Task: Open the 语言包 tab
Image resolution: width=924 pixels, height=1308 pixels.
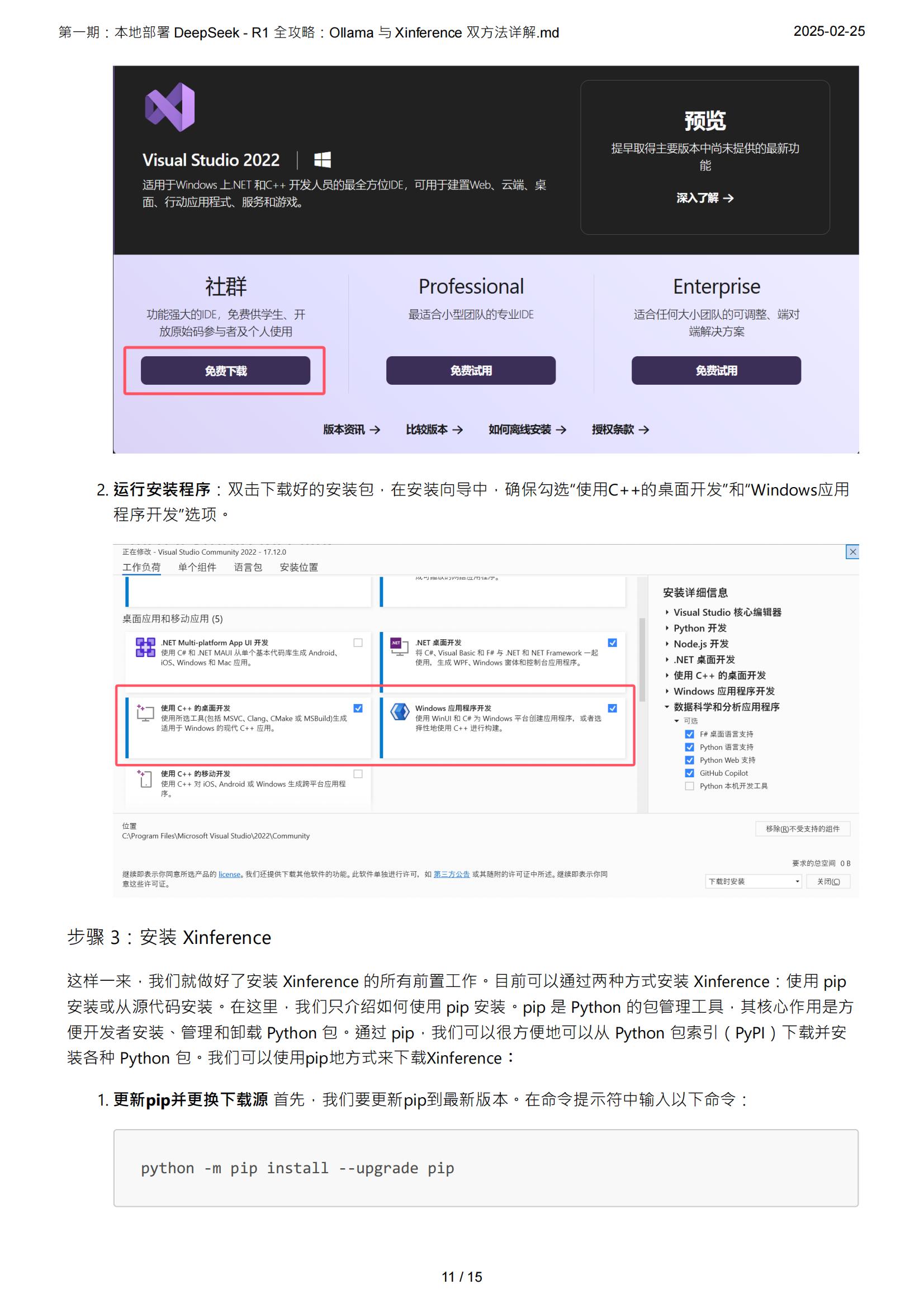Action: pyautogui.click(x=248, y=567)
